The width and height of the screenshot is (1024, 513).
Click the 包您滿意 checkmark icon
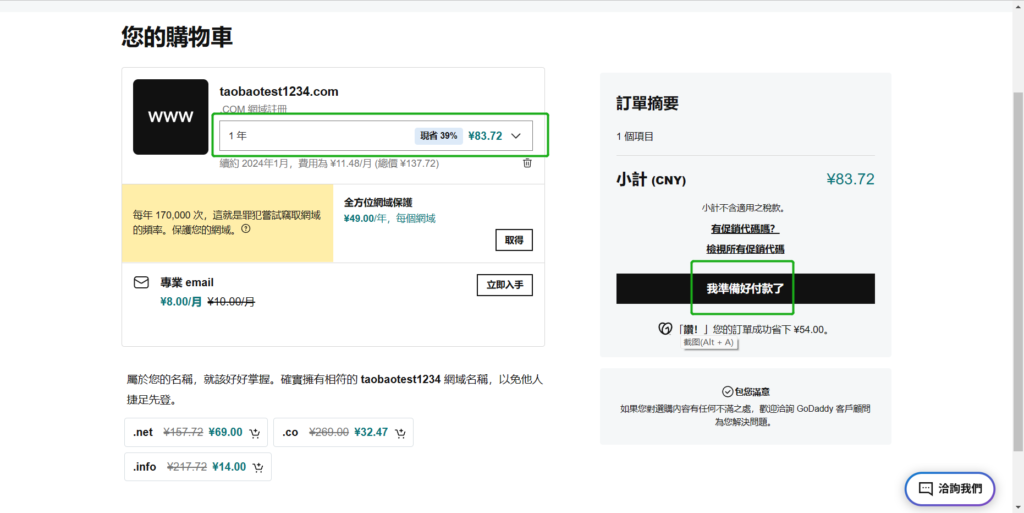pyautogui.click(x=728, y=392)
